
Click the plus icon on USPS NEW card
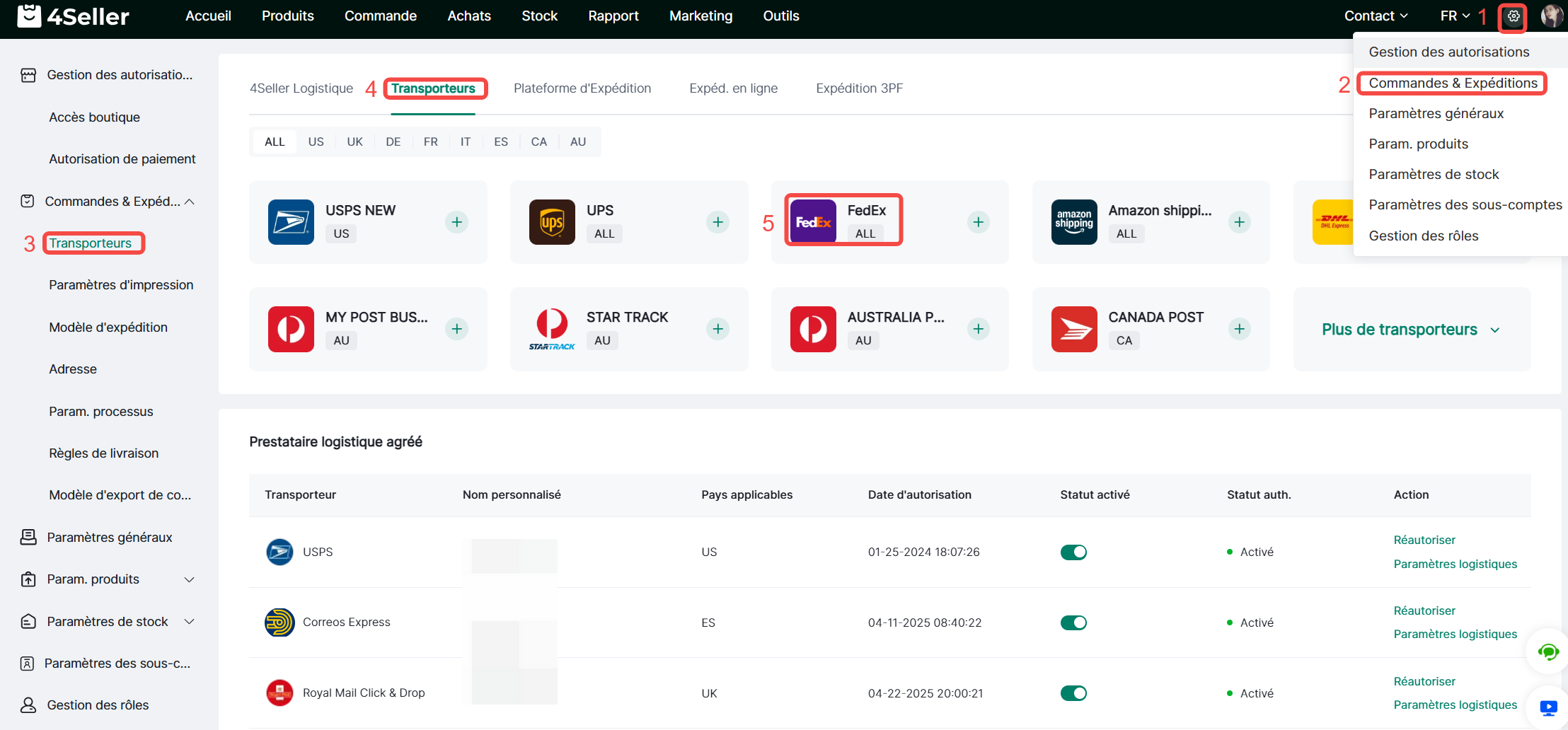(457, 222)
